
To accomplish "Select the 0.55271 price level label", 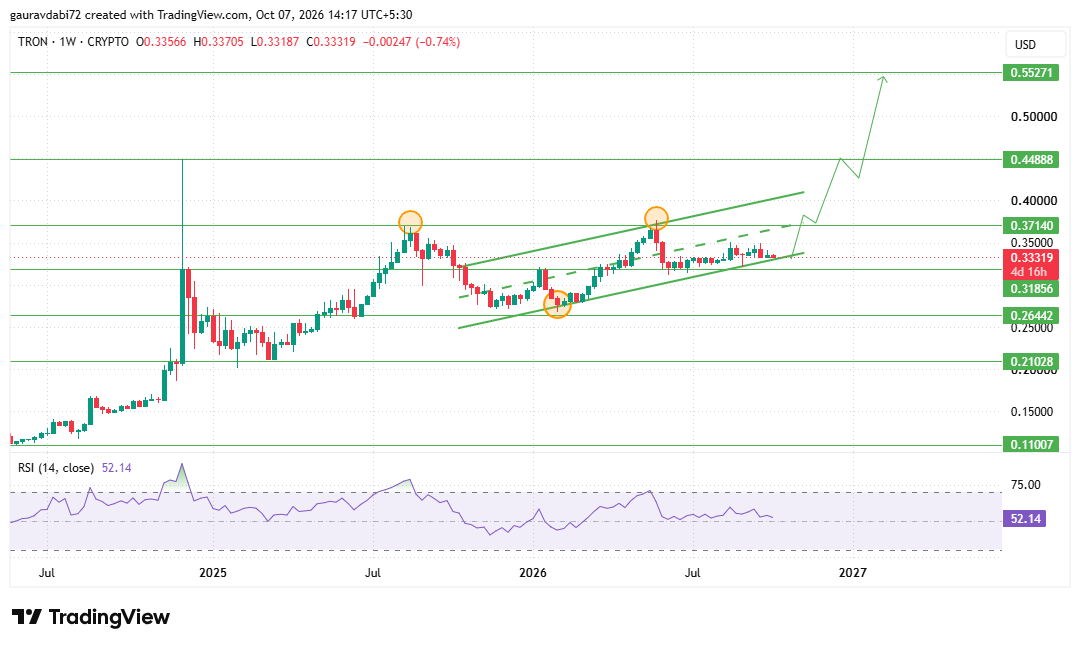I will coord(1031,72).
